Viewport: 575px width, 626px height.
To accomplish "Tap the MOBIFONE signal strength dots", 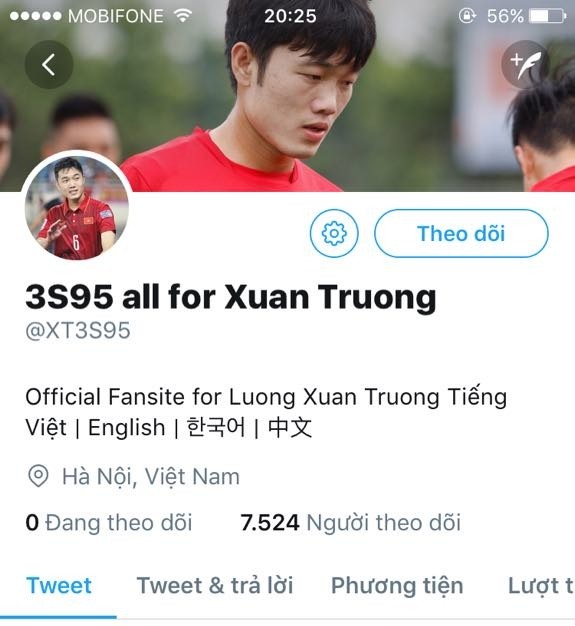I will [x=36, y=16].
